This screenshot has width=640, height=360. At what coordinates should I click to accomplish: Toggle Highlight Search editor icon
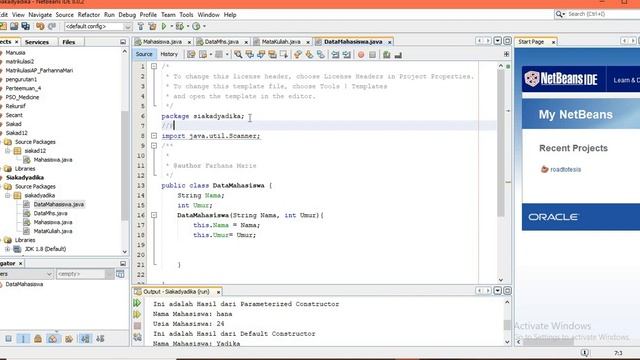(x=272, y=54)
